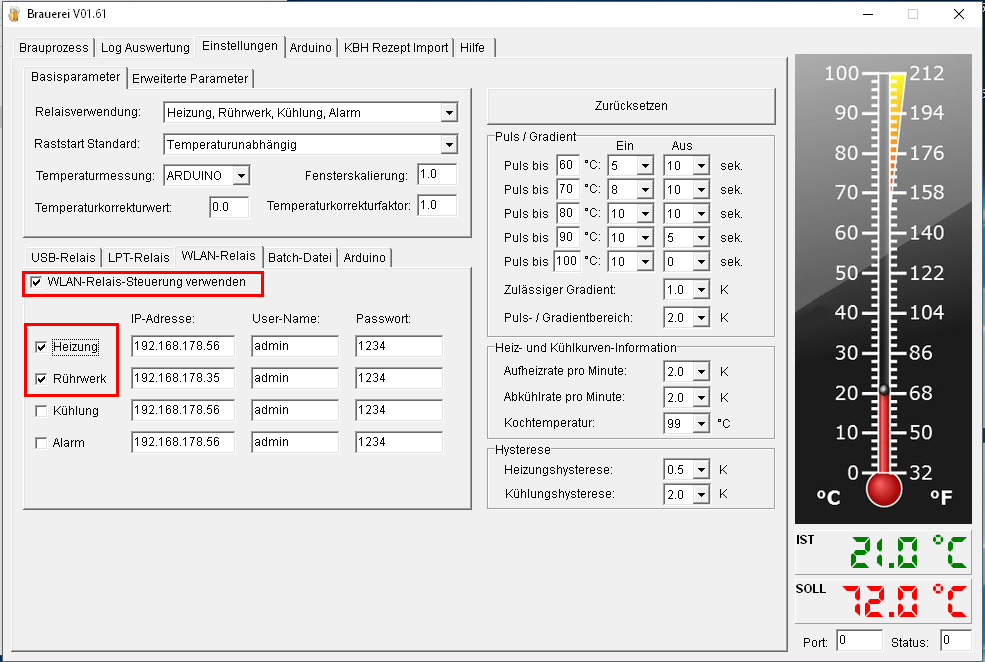Enable the Kühlung relay checkbox

[x=41, y=411]
